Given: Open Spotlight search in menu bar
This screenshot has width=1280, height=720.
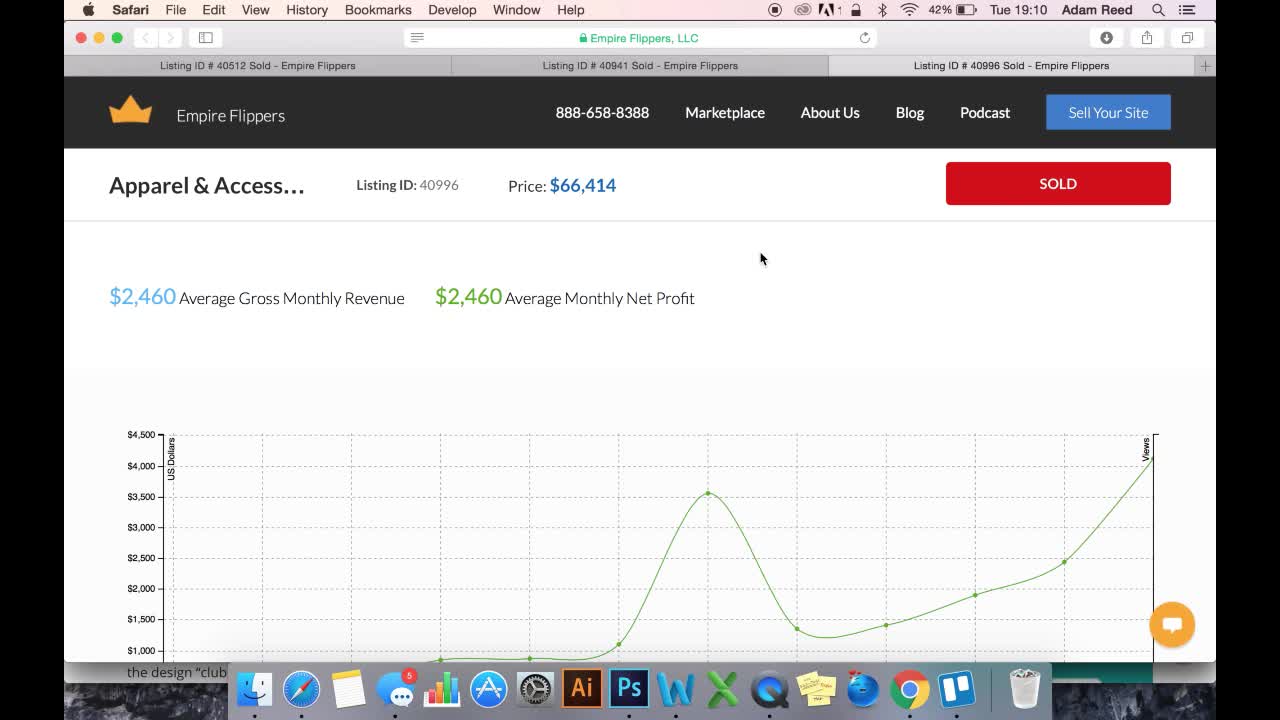Looking at the screenshot, I should click(1158, 10).
